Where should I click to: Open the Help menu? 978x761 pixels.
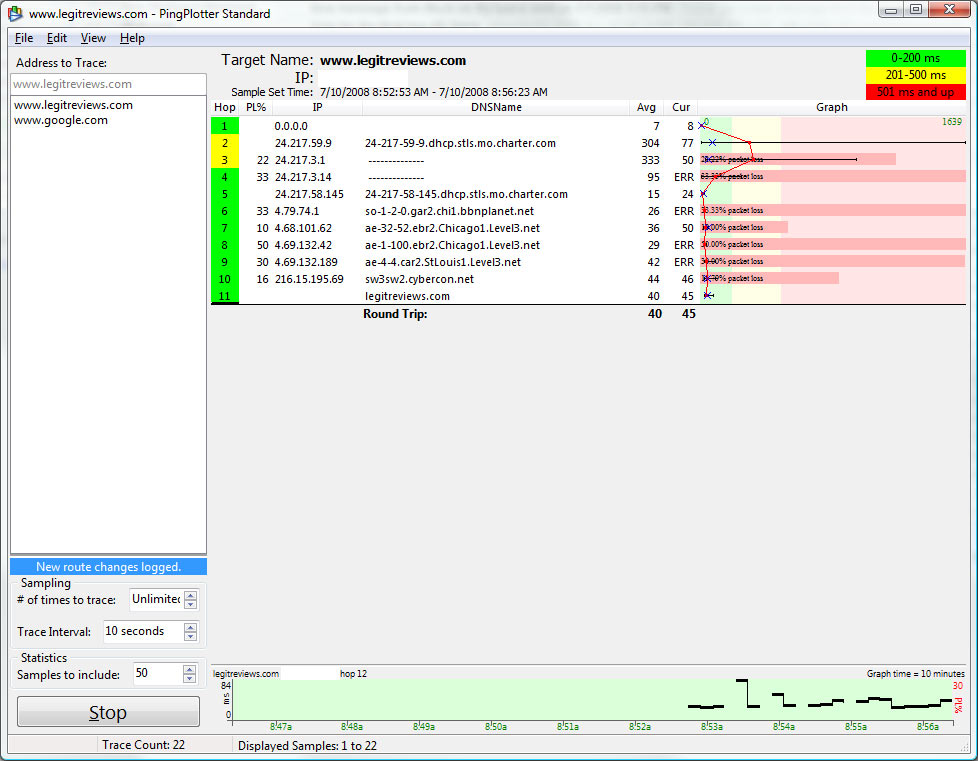point(132,38)
